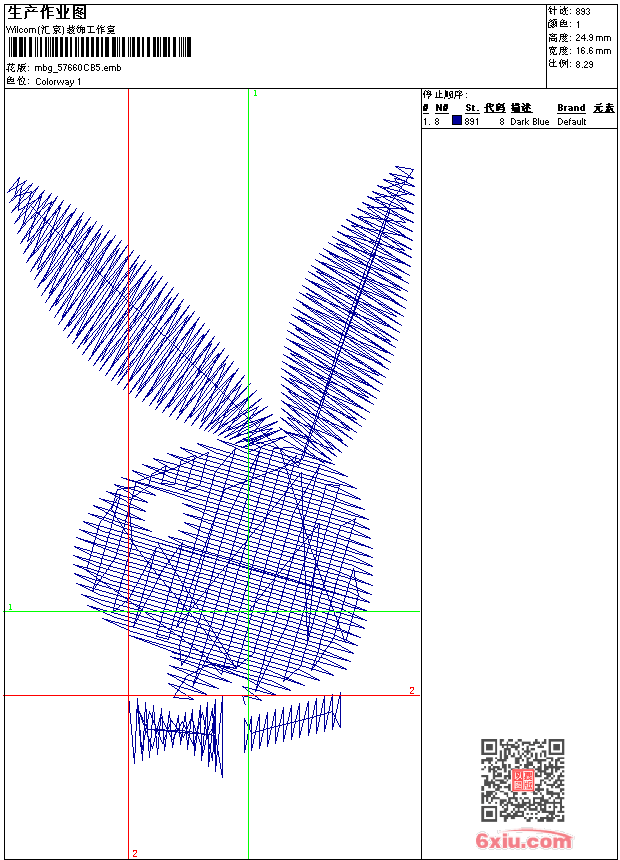Viewport: 620px width, 860px height.
Task: Select the 'Dark Blue' description text
Action: click(529, 122)
